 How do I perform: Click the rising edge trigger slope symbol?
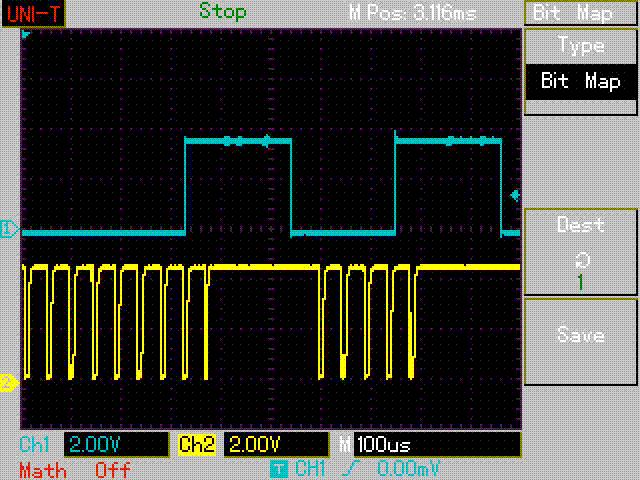point(351,469)
